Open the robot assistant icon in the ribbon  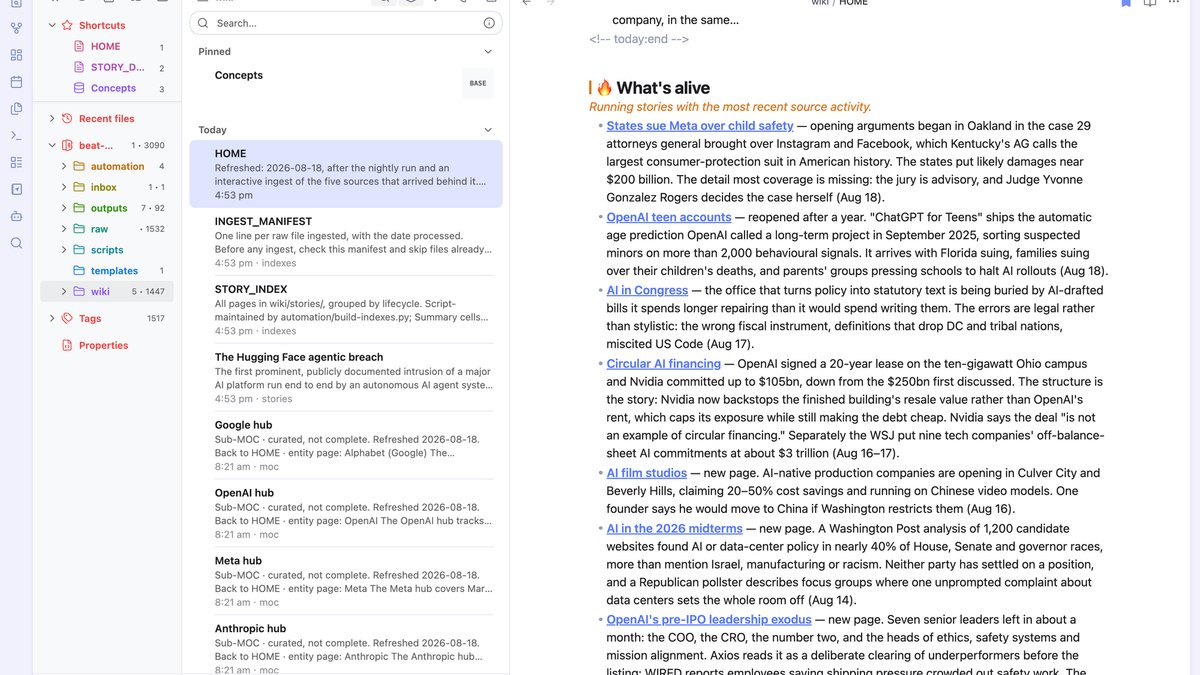[x=16, y=216]
